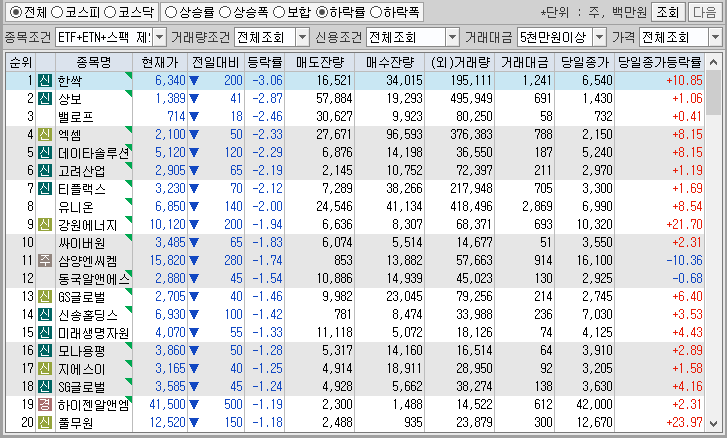The image size is (727, 438).
Task: Open the 가격 dropdown
Action: 714,37
